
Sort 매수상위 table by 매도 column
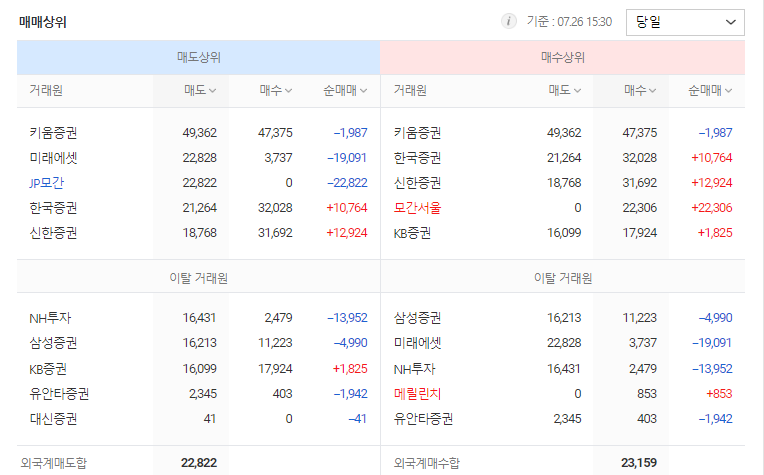click(x=564, y=90)
